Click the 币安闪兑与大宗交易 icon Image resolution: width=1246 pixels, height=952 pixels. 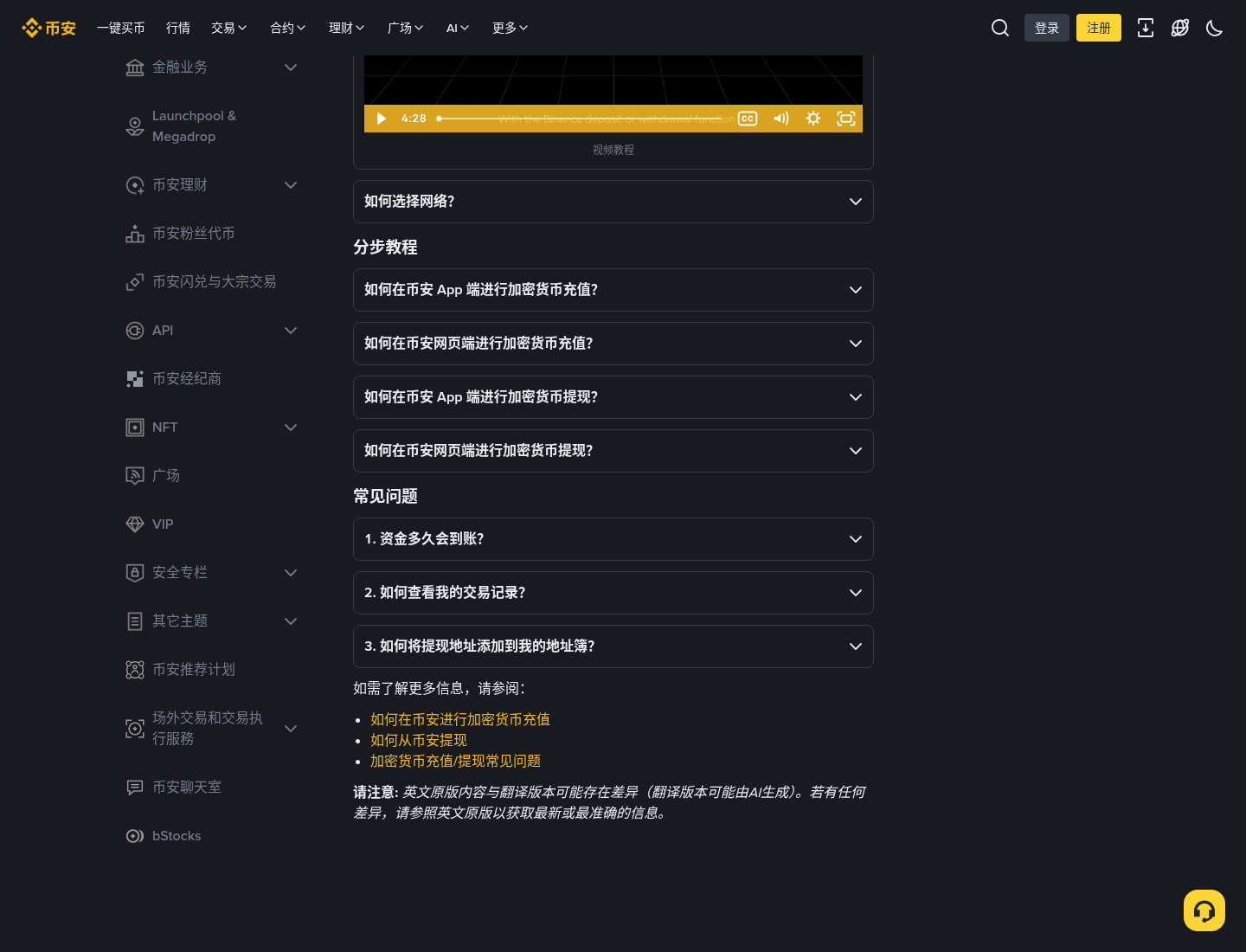[x=135, y=282]
